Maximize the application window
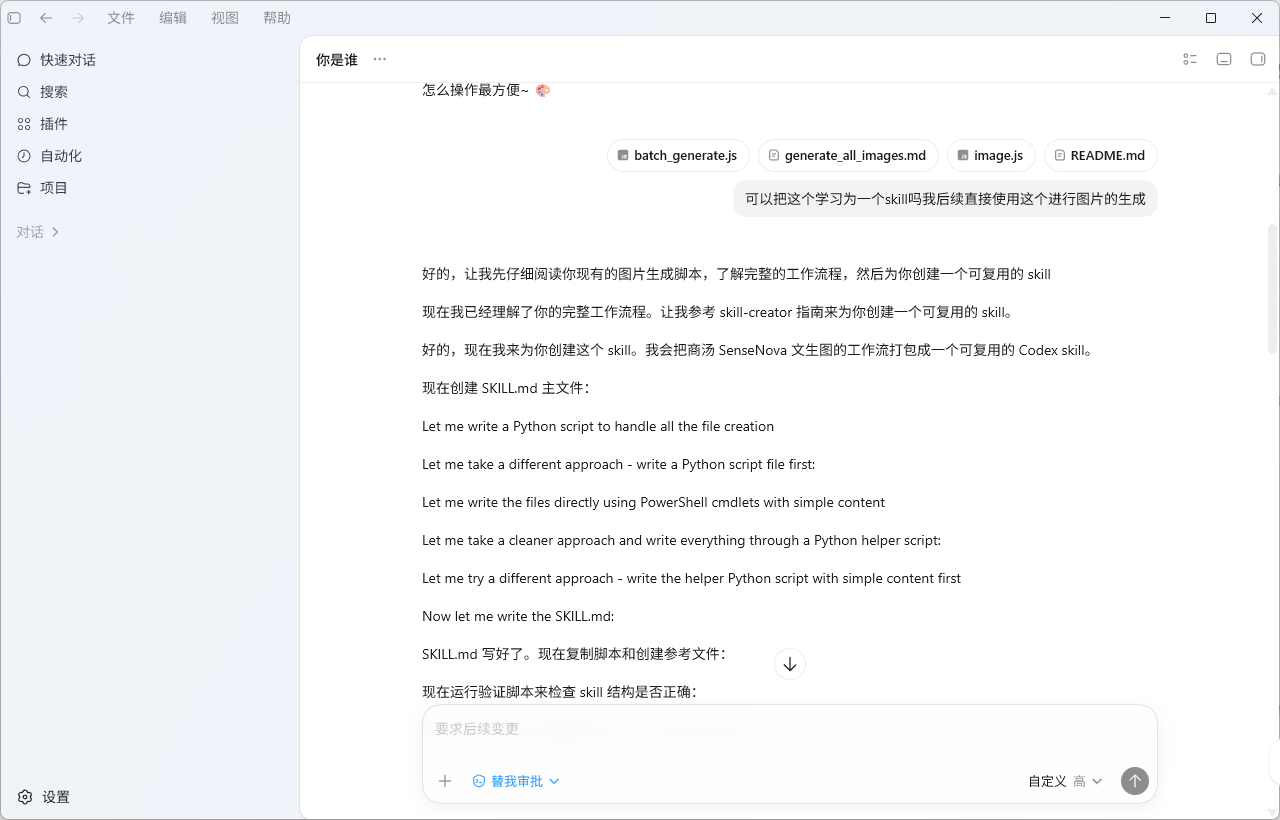1280x820 pixels. click(x=1211, y=18)
